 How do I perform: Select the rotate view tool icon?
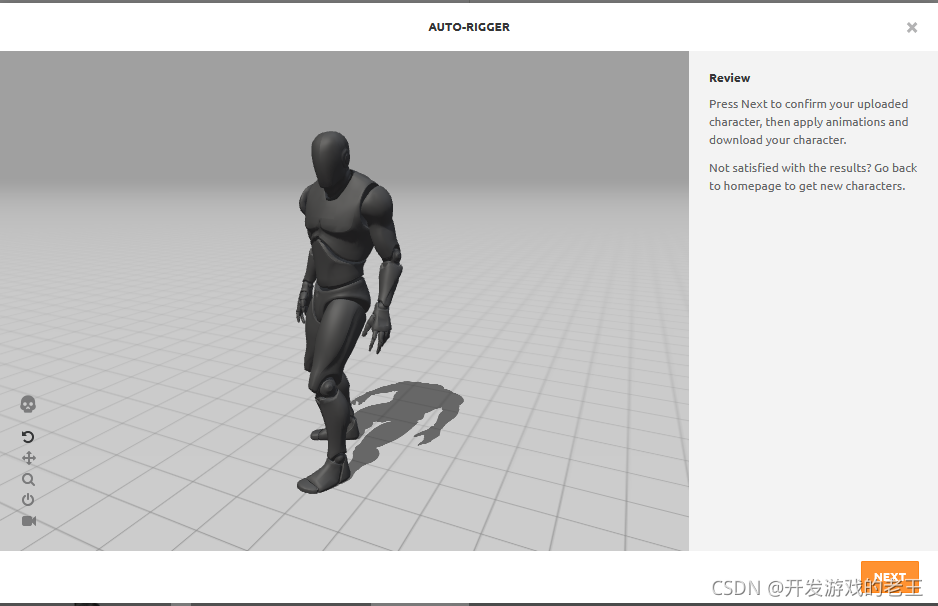click(x=28, y=437)
